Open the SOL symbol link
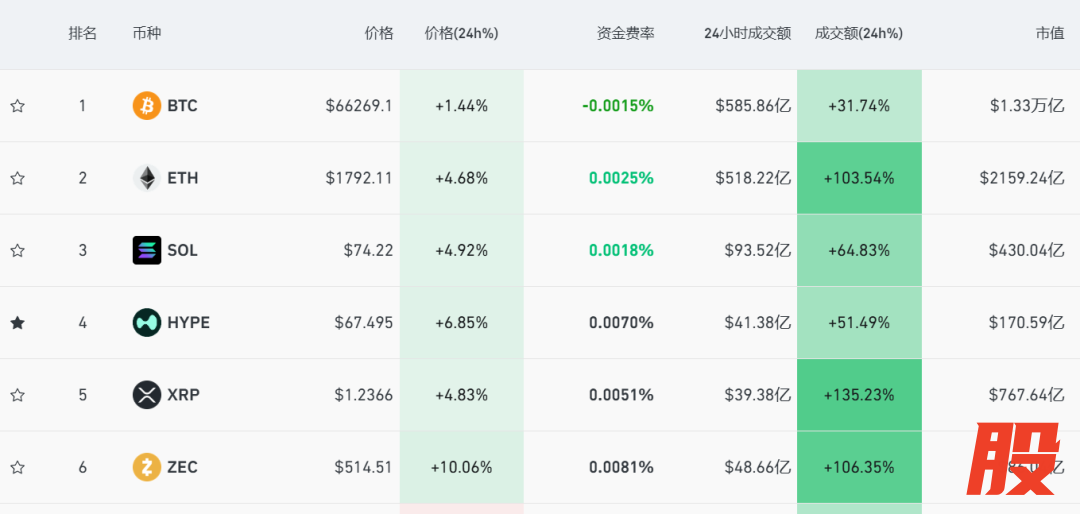The height and width of the screenshot is (514, 1080). 183,251
